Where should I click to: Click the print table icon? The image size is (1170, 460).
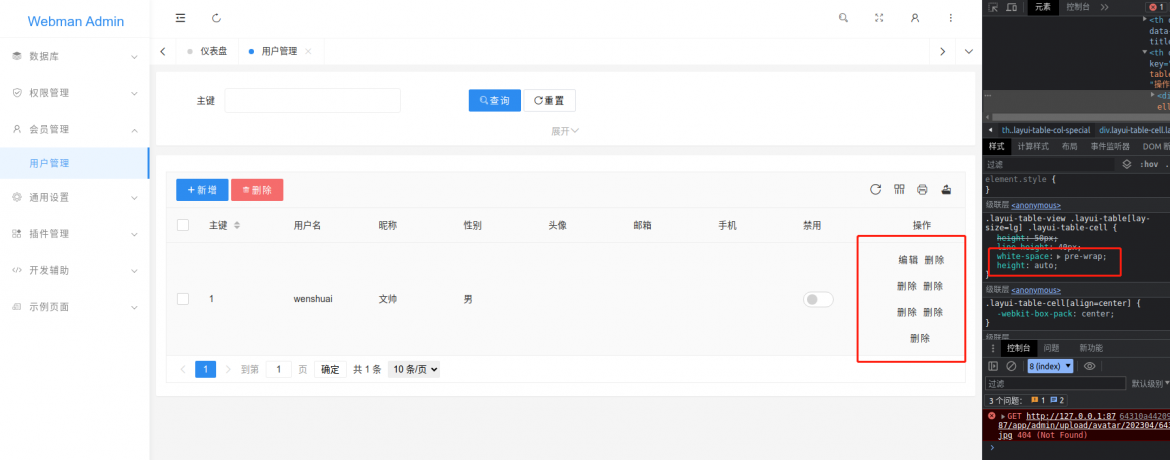coord(922,190)
